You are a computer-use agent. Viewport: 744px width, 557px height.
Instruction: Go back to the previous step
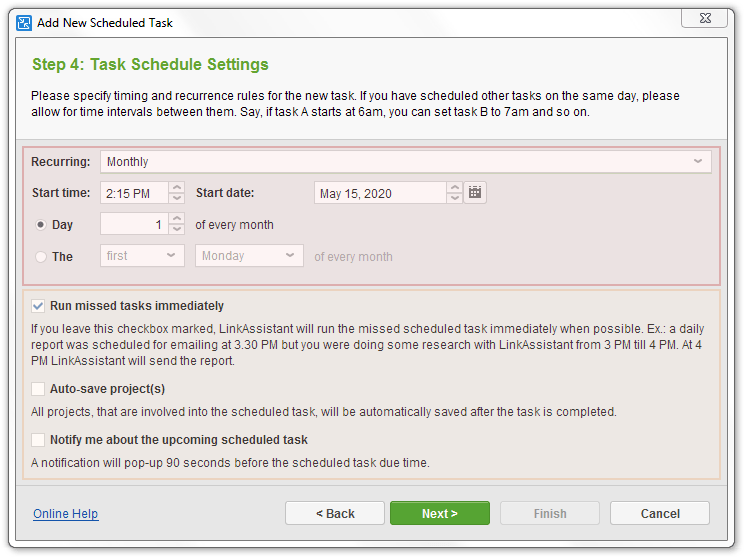tap(335, 513)
